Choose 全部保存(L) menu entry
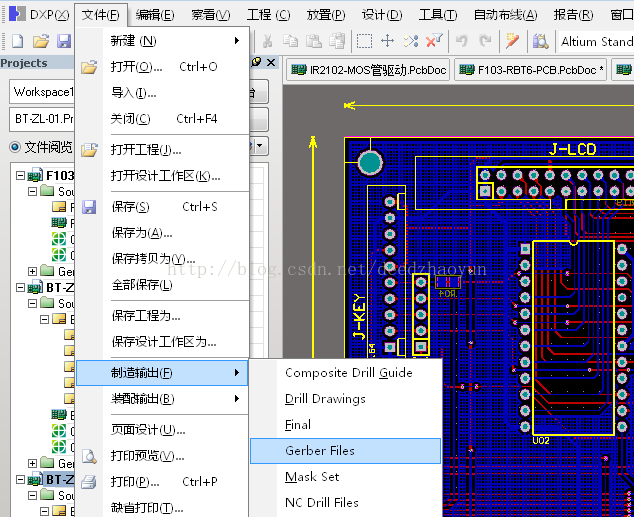634x517 pixels. (x=162, y=285)
